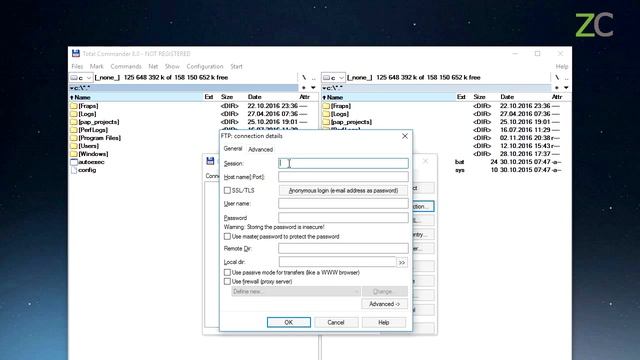Image resolution: width=640 pixels, height=360 pixels.
Task: Select the [pap_projects] folder in left panel
Action: (95, 122)
